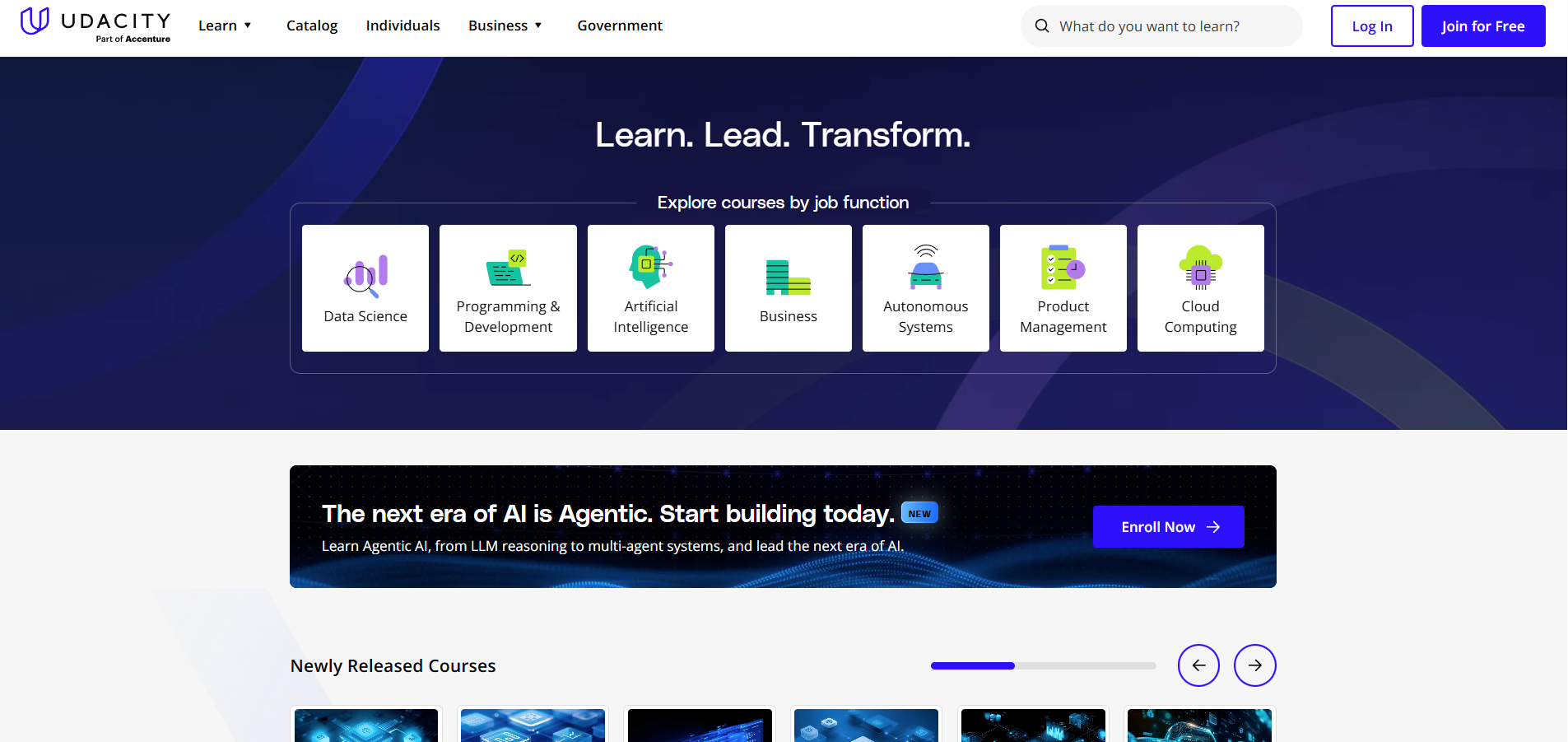Click the Data Science job function icon
Viewport: 1568px width, 742px height.
365,276
